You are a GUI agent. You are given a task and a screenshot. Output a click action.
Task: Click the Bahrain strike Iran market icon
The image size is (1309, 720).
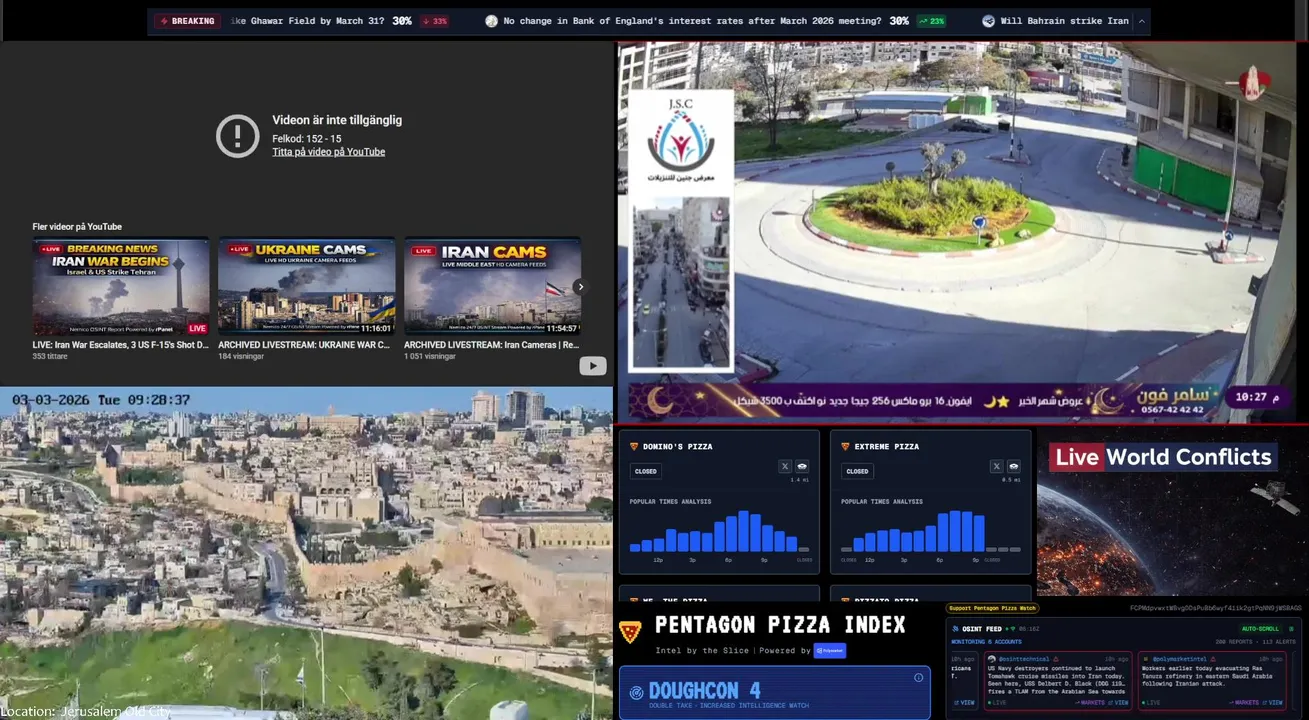988,21
